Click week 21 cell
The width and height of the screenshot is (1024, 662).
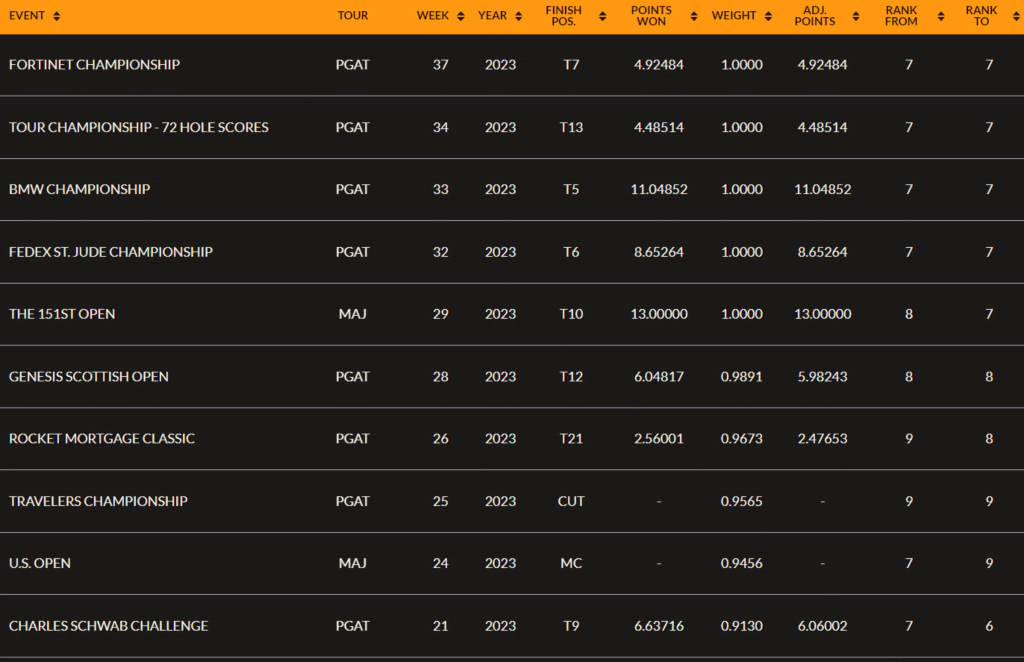pyautogui.click(x=441, y=626)
